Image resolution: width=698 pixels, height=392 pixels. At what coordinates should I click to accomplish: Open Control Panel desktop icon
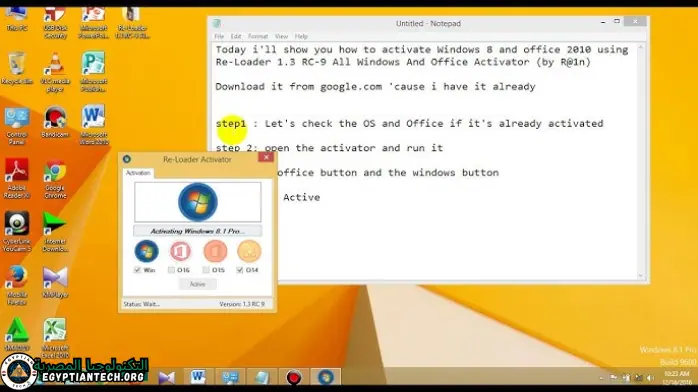17,125
